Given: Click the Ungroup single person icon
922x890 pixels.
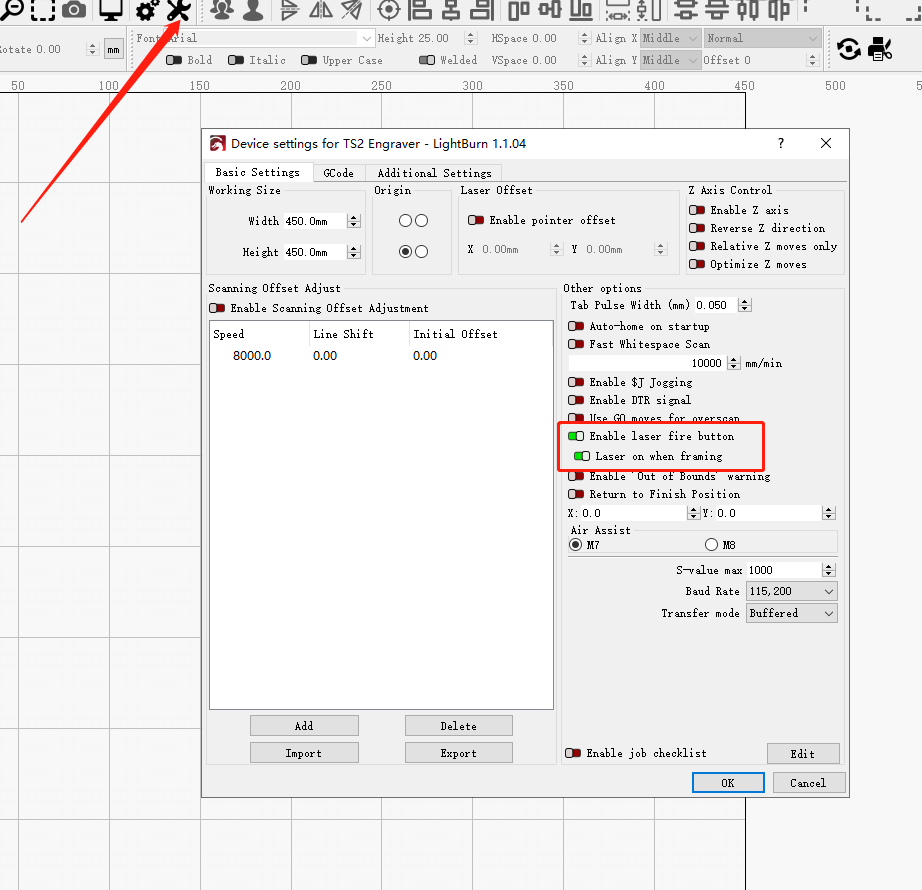Looking at the screenshot, I should 253,9.
